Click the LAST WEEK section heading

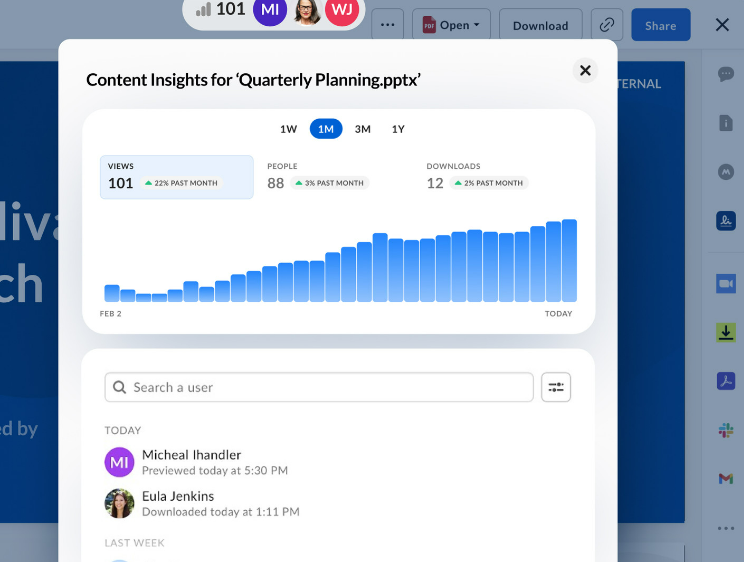click(134, 543)
